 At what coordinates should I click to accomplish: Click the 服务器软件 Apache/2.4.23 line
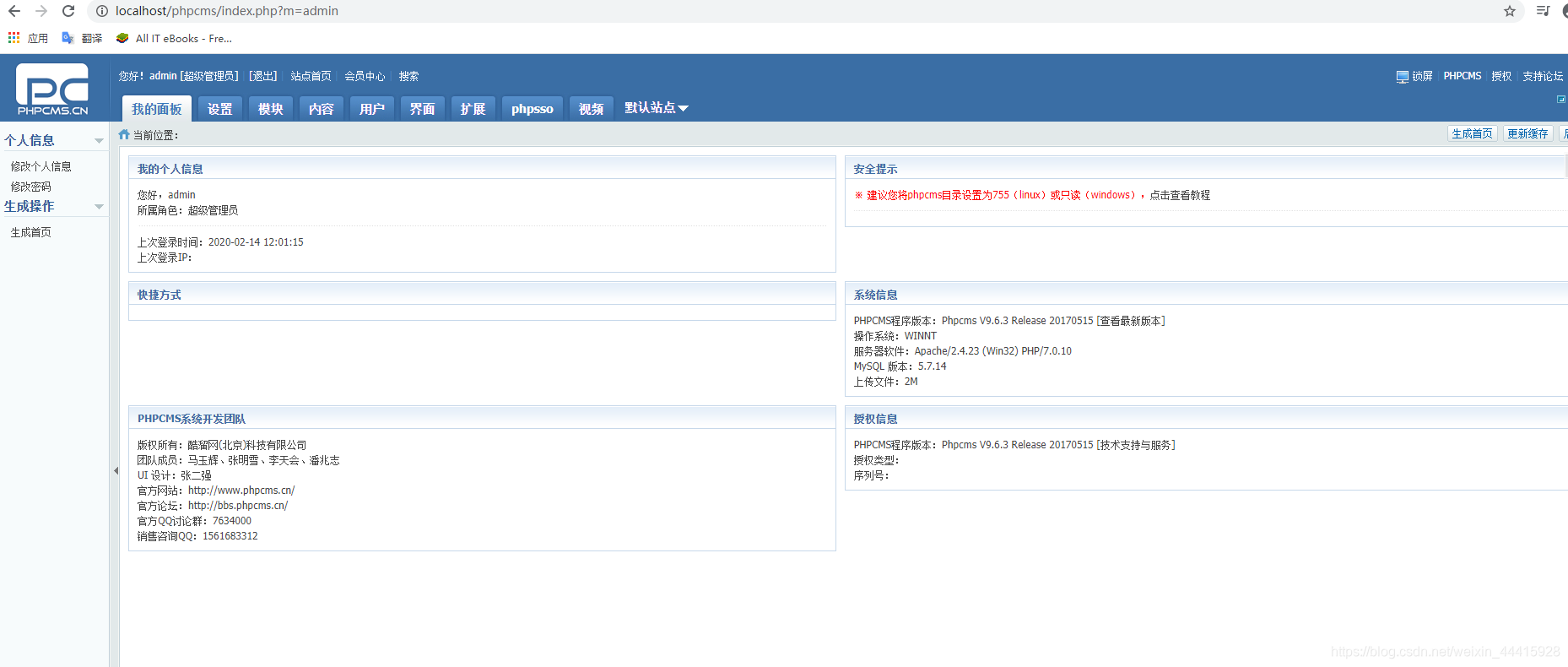(x=962, y=351)
